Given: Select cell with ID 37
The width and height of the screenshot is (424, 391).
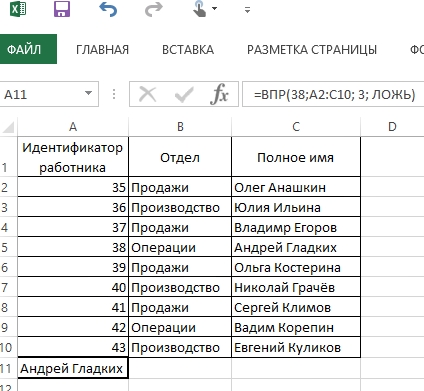Looking at the screenshot, I should [73, 227].
